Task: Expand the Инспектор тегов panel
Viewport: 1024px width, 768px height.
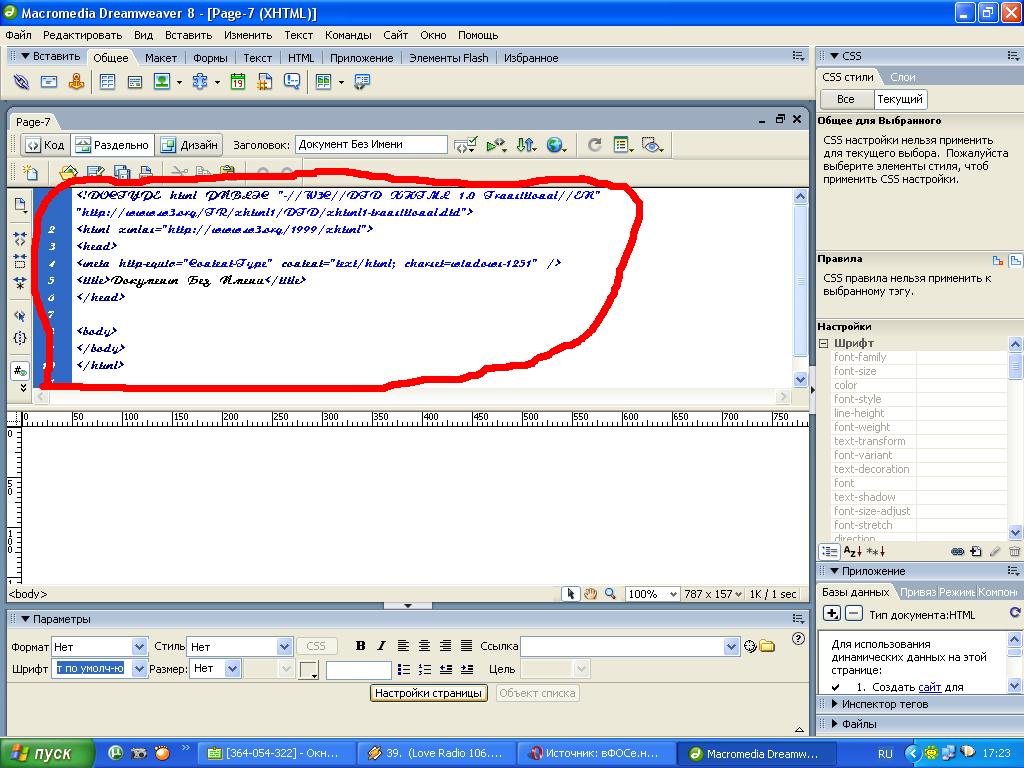Action: point(884,704)
